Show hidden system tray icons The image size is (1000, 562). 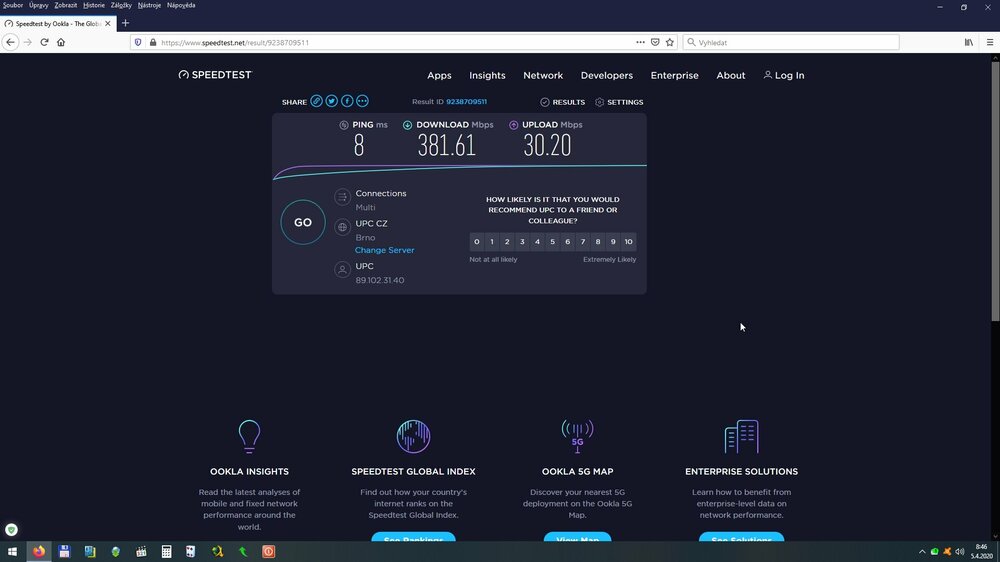922,551
